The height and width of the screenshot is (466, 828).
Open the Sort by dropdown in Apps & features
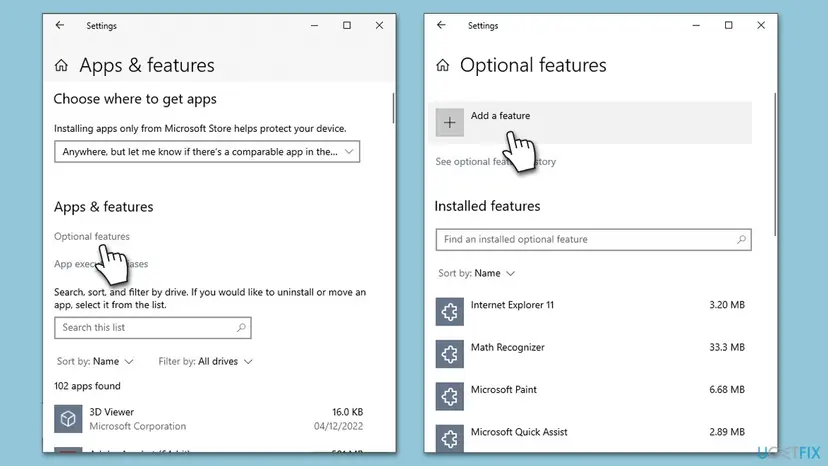pyautogui.click(x=95, y=361)
